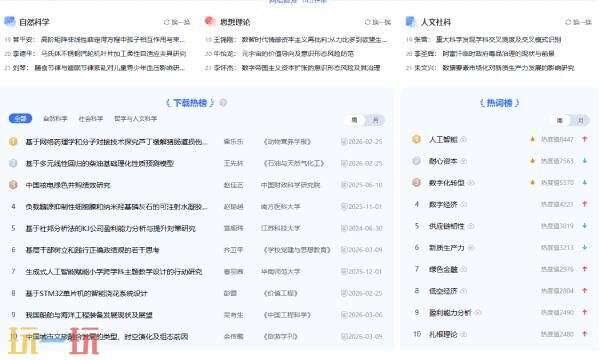Open 牛怡龙 article in 思想理论 list
Viewport: 600px width, 360px height.
pos(284,54)
